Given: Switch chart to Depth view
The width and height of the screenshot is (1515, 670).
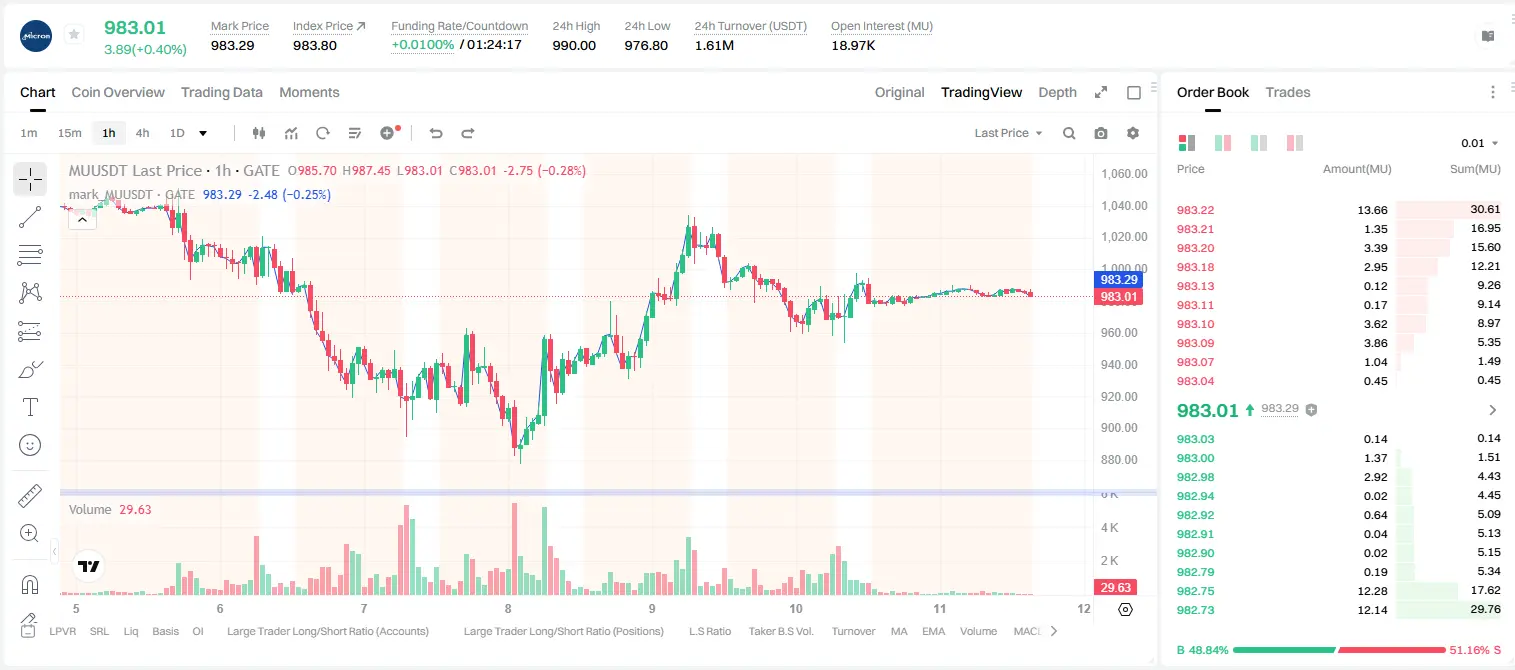Looking at the screenshot, I should pyautogui.click(x=1057, y=92).
